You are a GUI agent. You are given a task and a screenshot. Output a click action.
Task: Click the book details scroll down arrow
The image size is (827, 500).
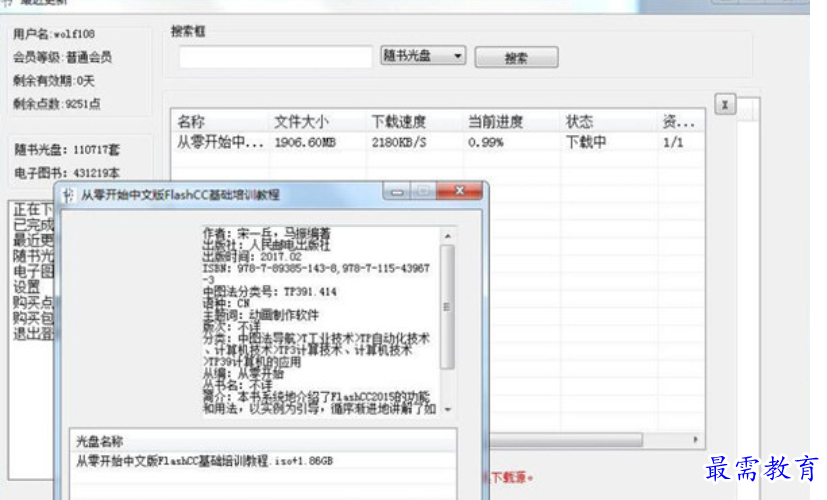[448, 409]
